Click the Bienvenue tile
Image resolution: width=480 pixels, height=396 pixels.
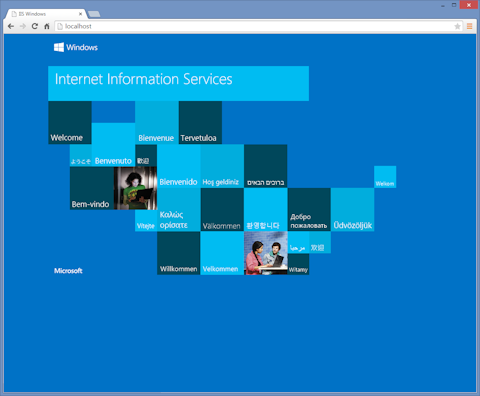[x=157, y=123]
